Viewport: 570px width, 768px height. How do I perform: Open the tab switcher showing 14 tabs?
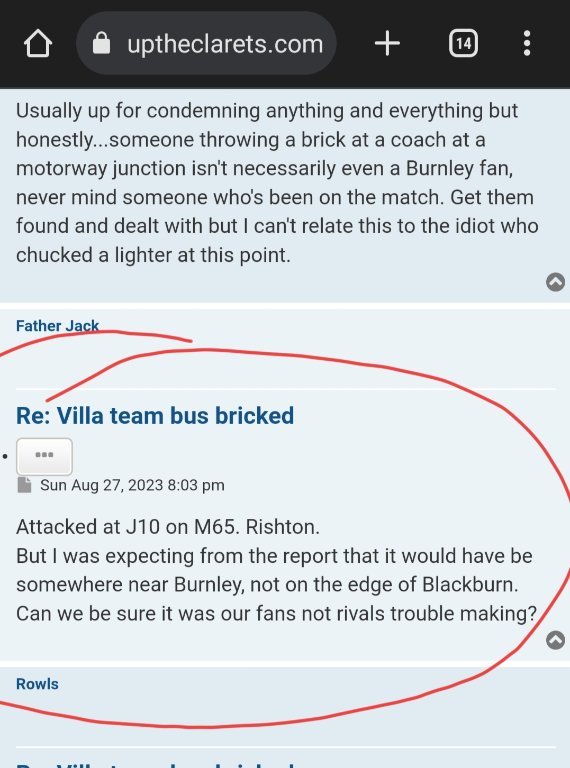coord(463,44)
